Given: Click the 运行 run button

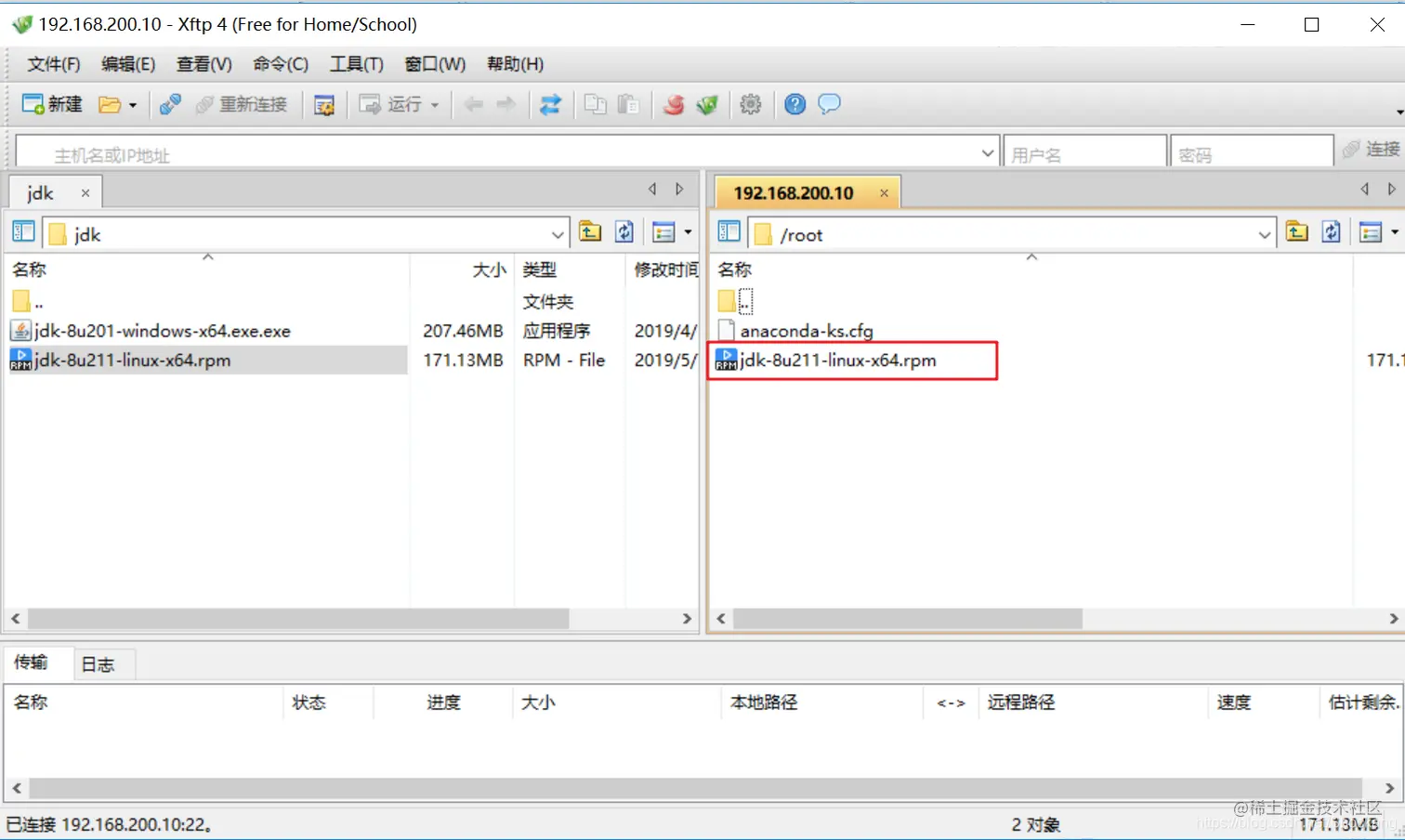Looking at the screenshot, I should tap(391, 104).
